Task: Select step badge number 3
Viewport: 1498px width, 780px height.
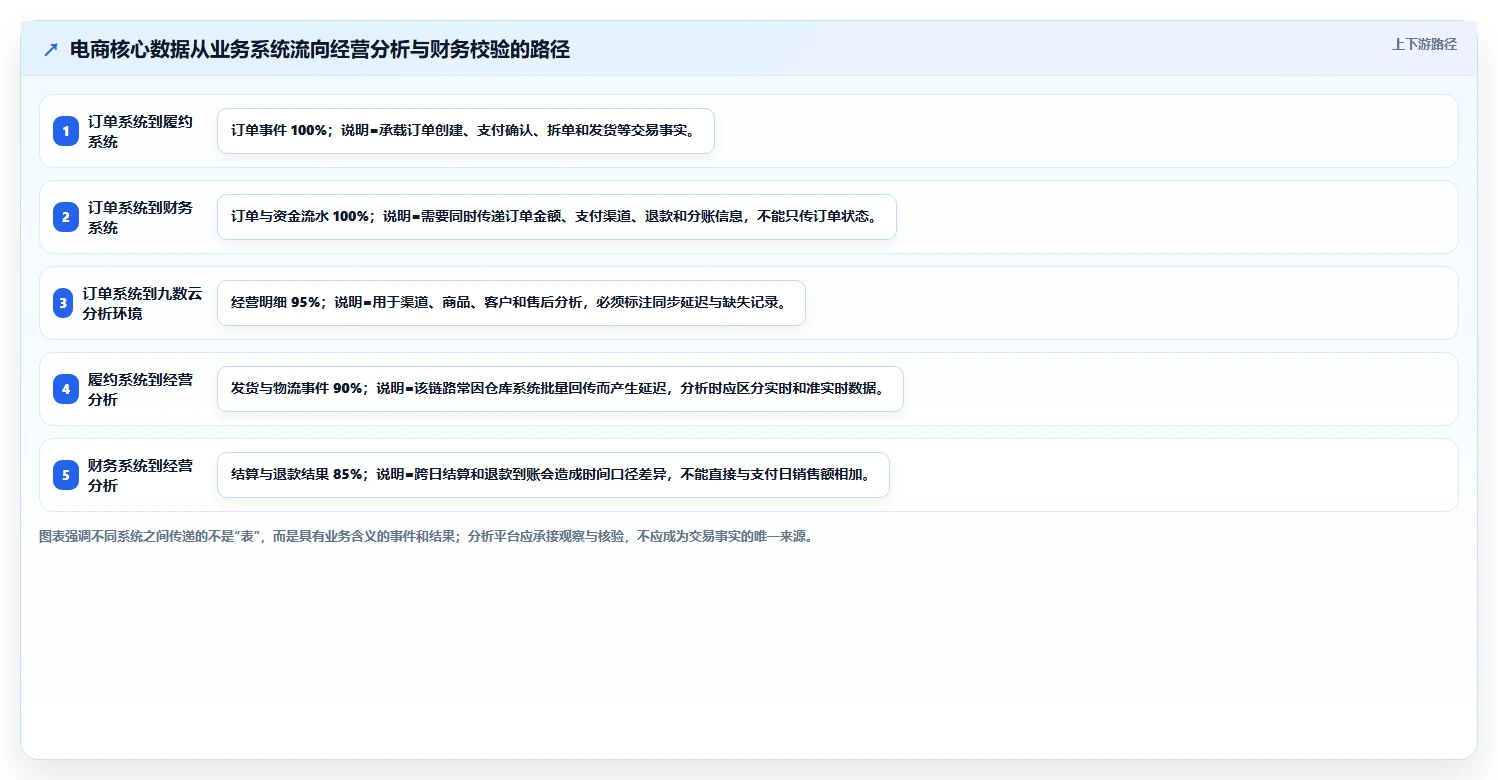Action: tap(63, 303)
